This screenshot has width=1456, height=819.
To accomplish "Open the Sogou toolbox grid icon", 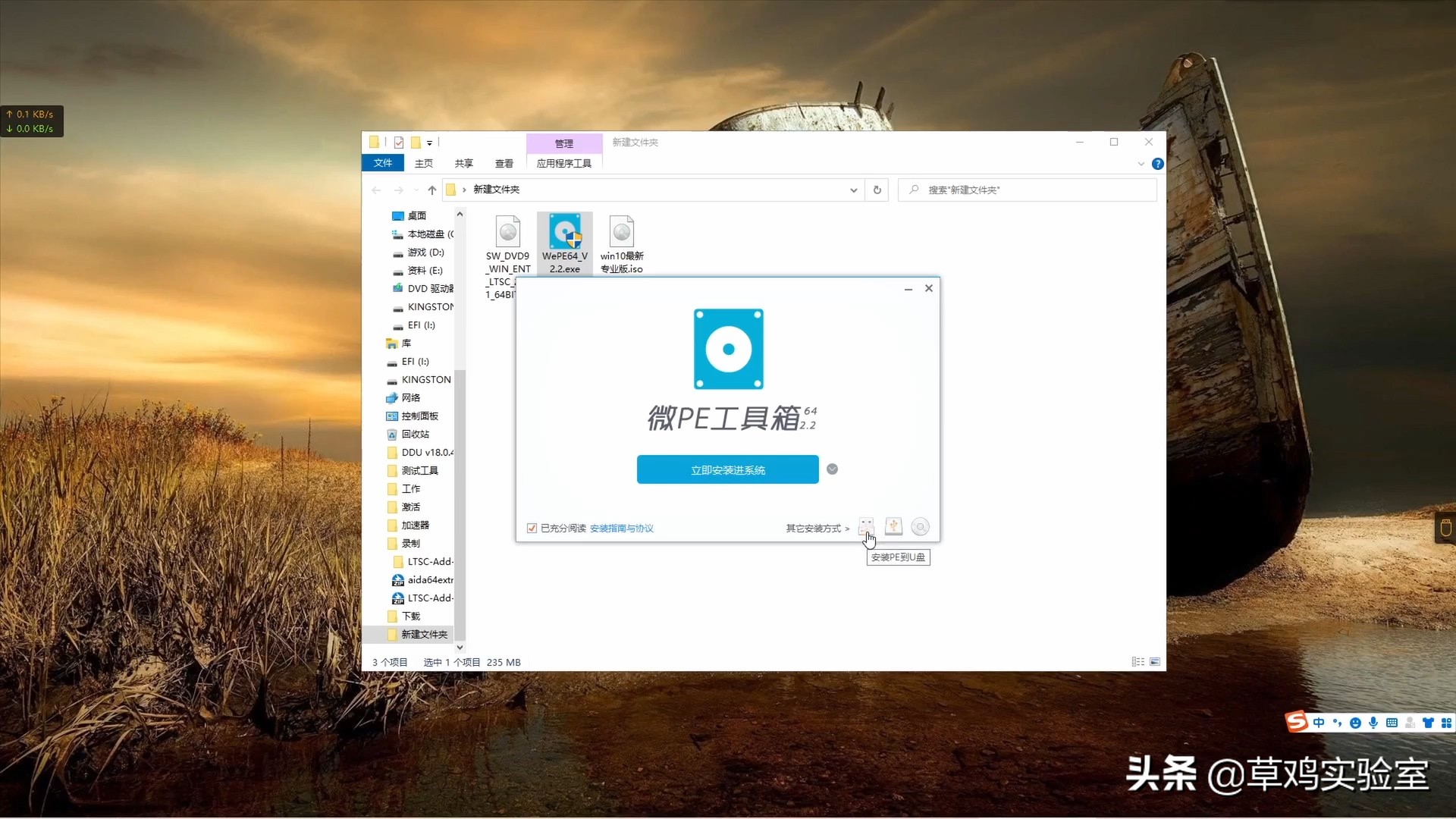I will pos(1445,722).
